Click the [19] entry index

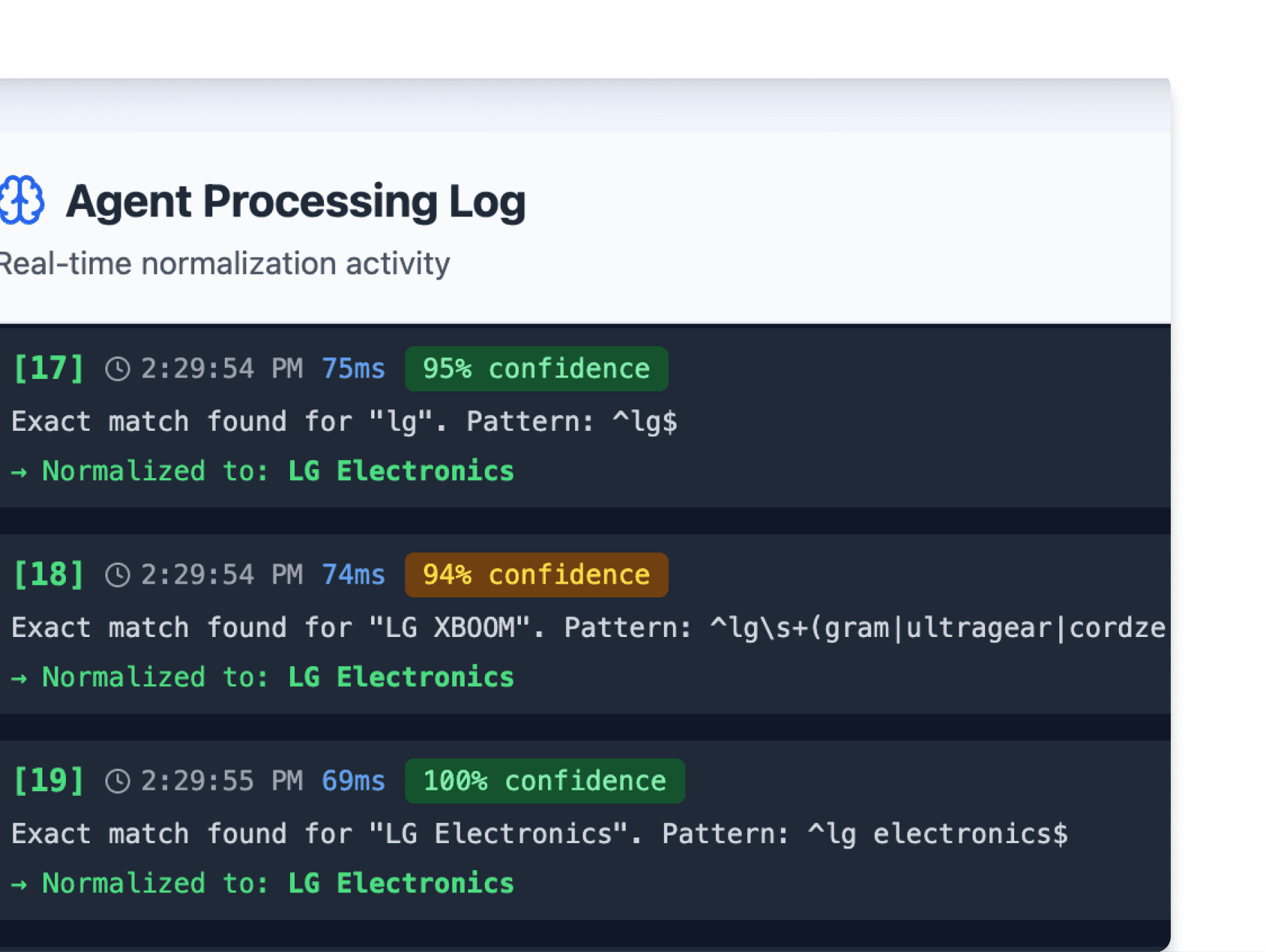pyautogui.click(x=49, y=780)
